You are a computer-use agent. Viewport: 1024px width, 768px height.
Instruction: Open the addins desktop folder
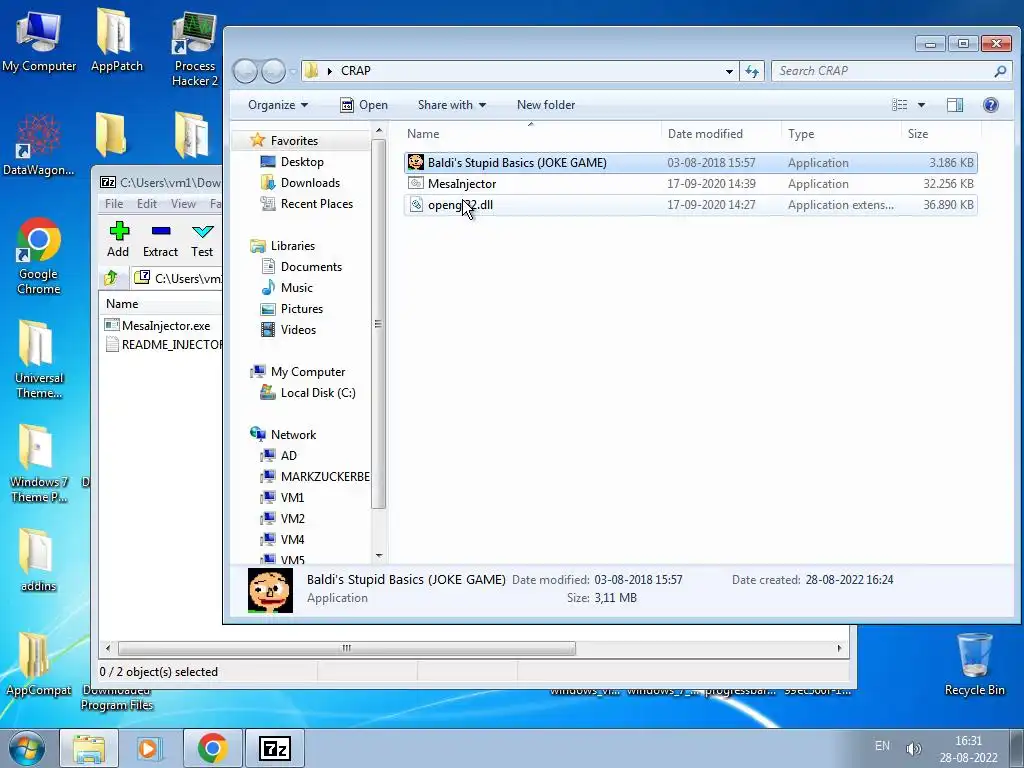(39, 560)
